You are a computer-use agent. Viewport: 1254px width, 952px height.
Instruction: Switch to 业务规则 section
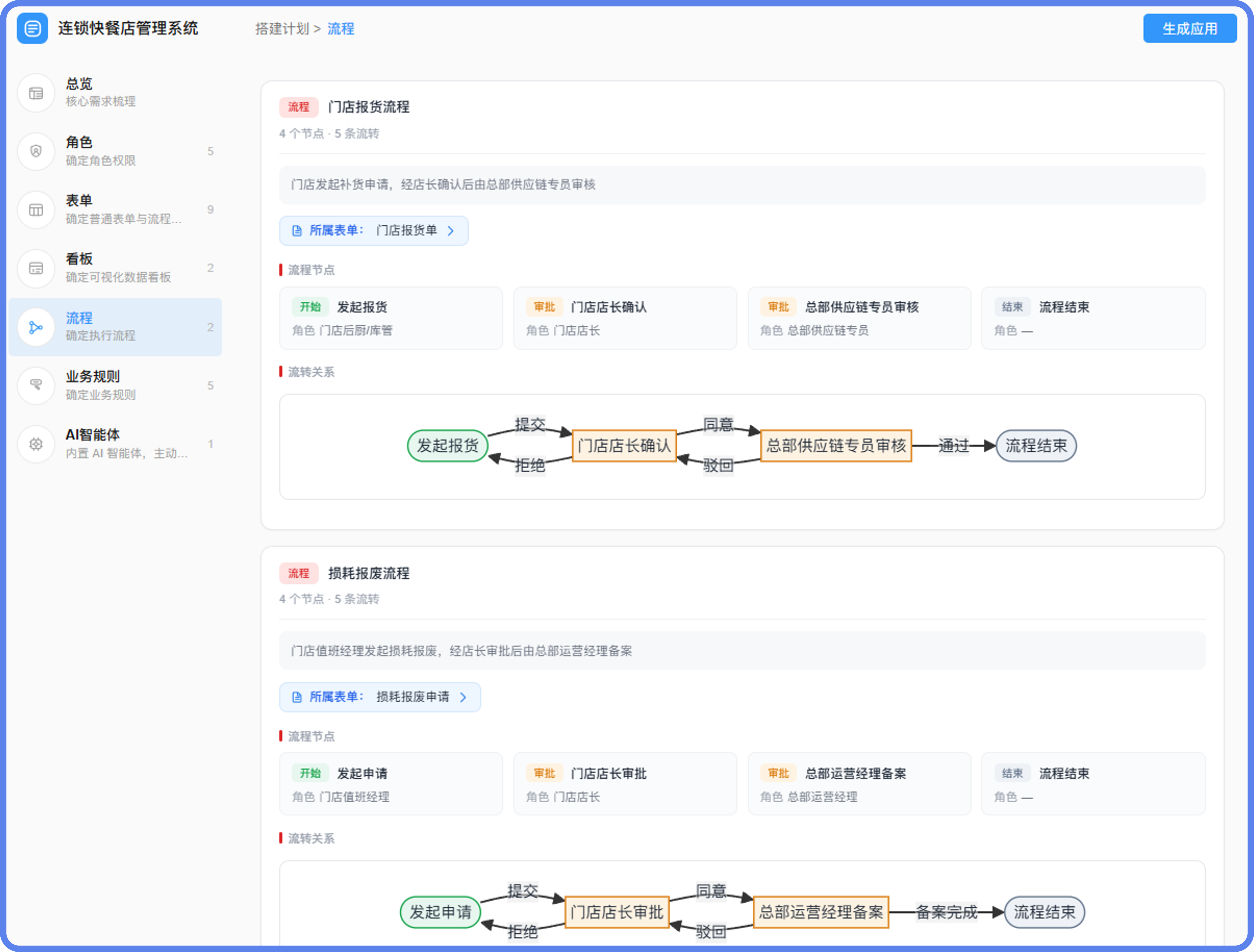pyautogui.click(x=115, y=386)
